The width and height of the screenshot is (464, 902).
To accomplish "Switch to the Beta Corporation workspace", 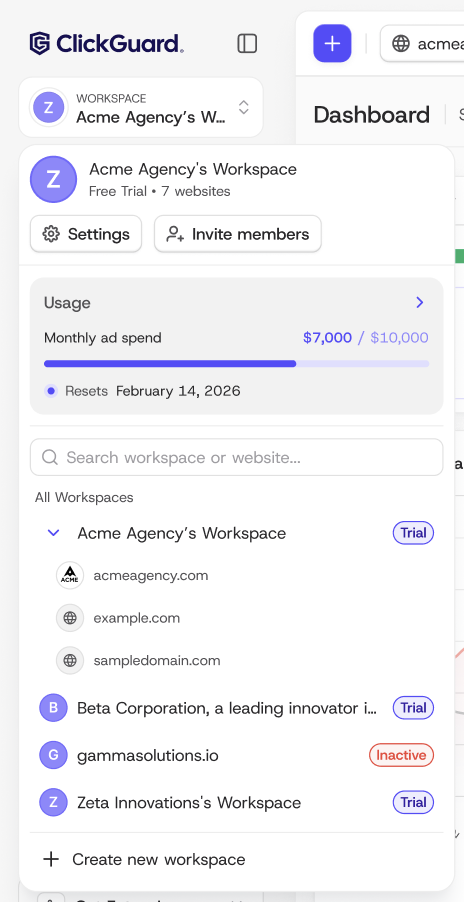I will coord(227,708).
